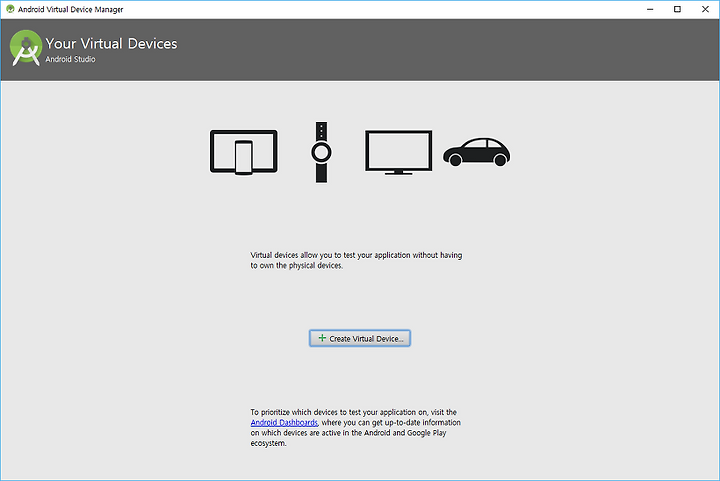
Task: Close the AVD Manager window
Action: click(705, 9)
